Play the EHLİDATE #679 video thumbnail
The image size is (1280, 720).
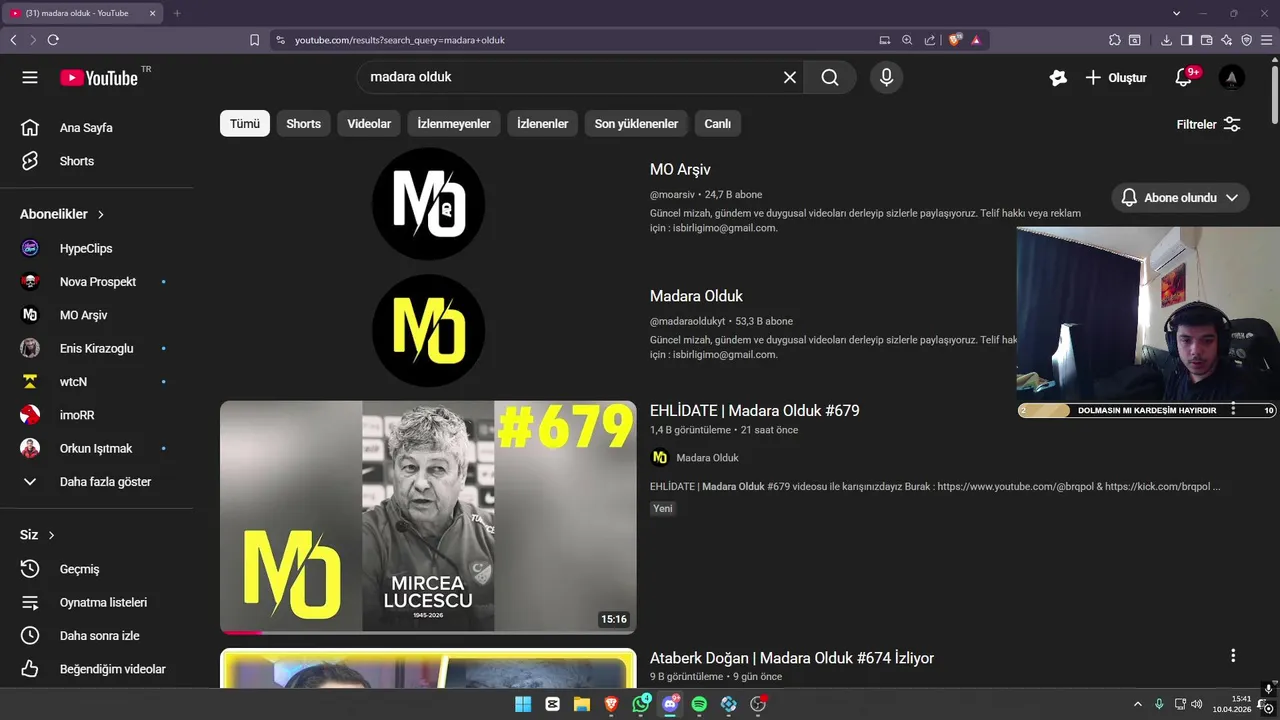click(428, 517)
